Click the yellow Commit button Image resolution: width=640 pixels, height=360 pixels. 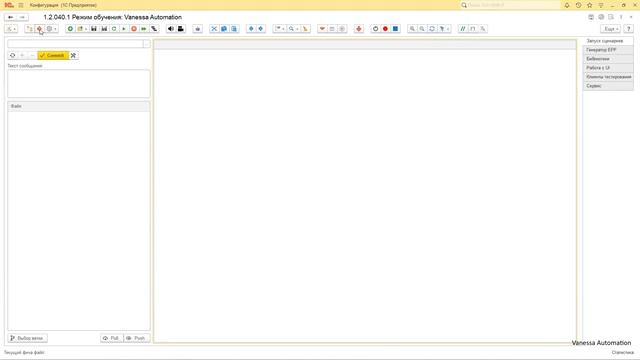point(53,55)
